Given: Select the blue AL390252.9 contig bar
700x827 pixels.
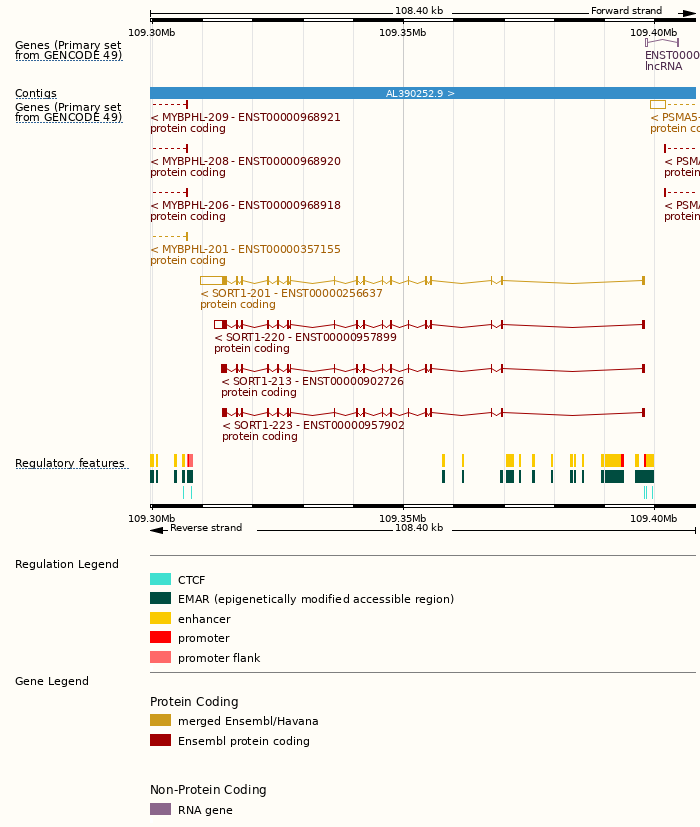Looking at the screenshot, I should 420,94.
